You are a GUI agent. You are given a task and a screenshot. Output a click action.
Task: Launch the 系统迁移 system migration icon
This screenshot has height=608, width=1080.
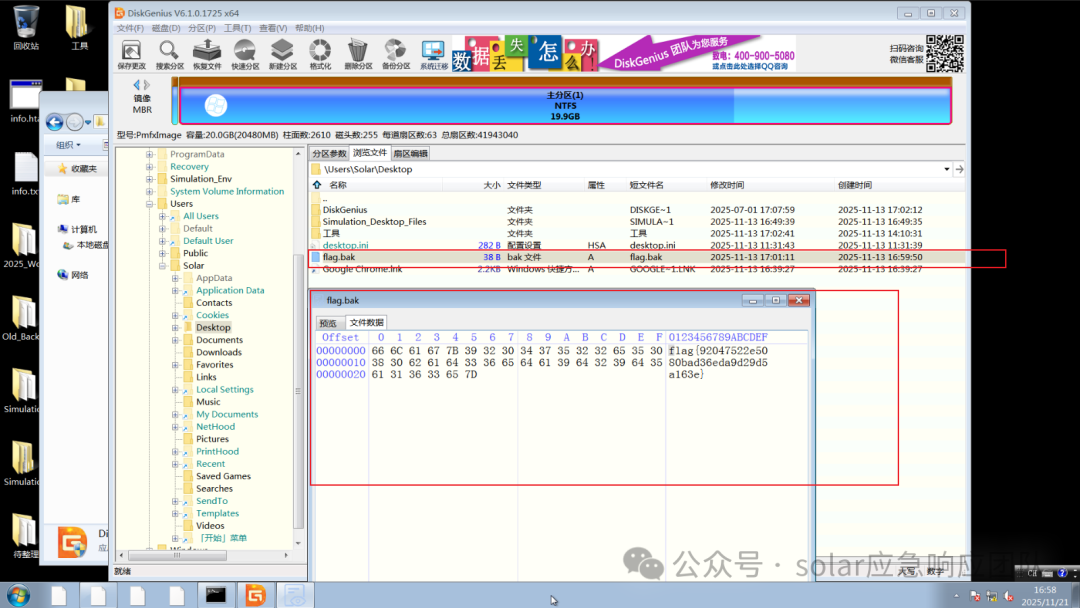click(433, 54)
